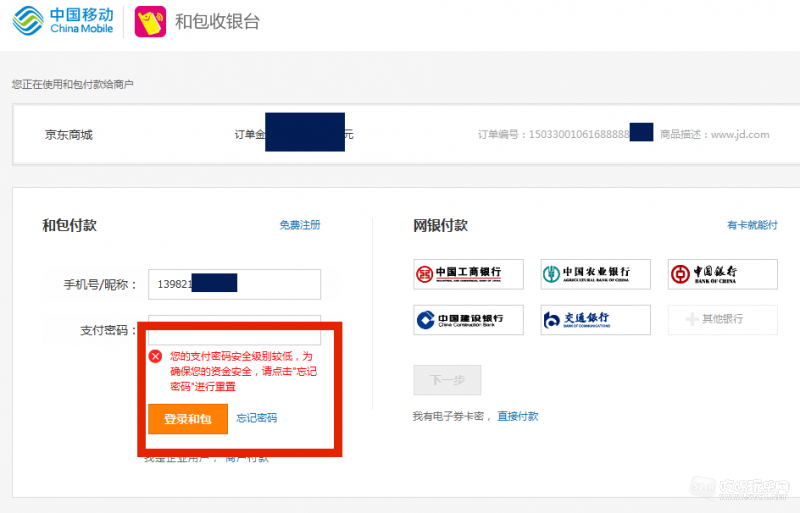Select 中国农业银行 bank option
The height and width of the screenshot is (513, 800).
595,274
